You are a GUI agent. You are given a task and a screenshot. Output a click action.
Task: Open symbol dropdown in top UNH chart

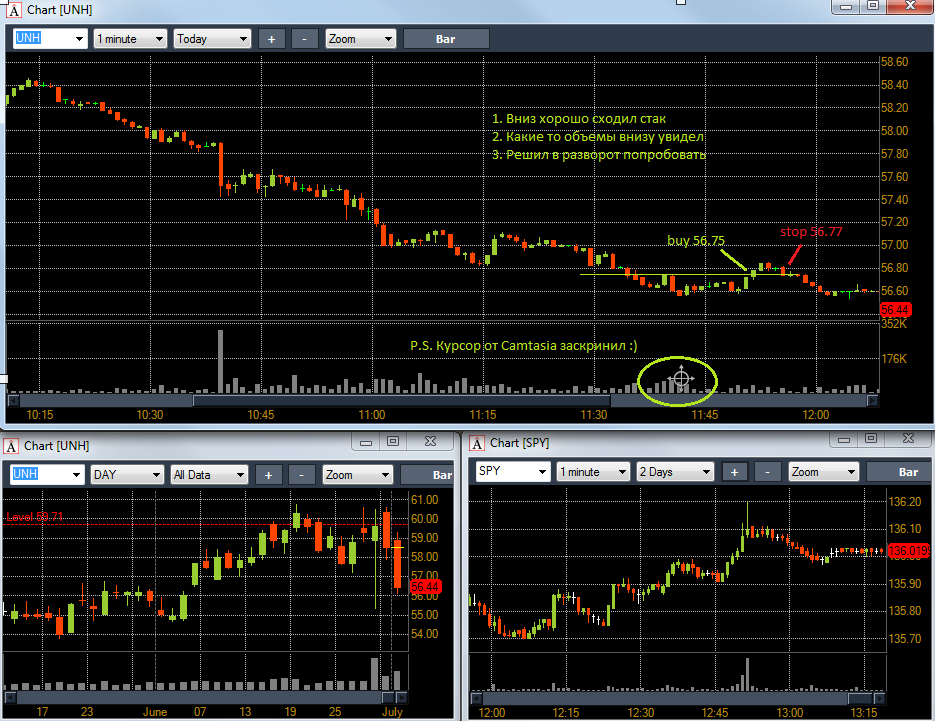click(x=79, y=39)
